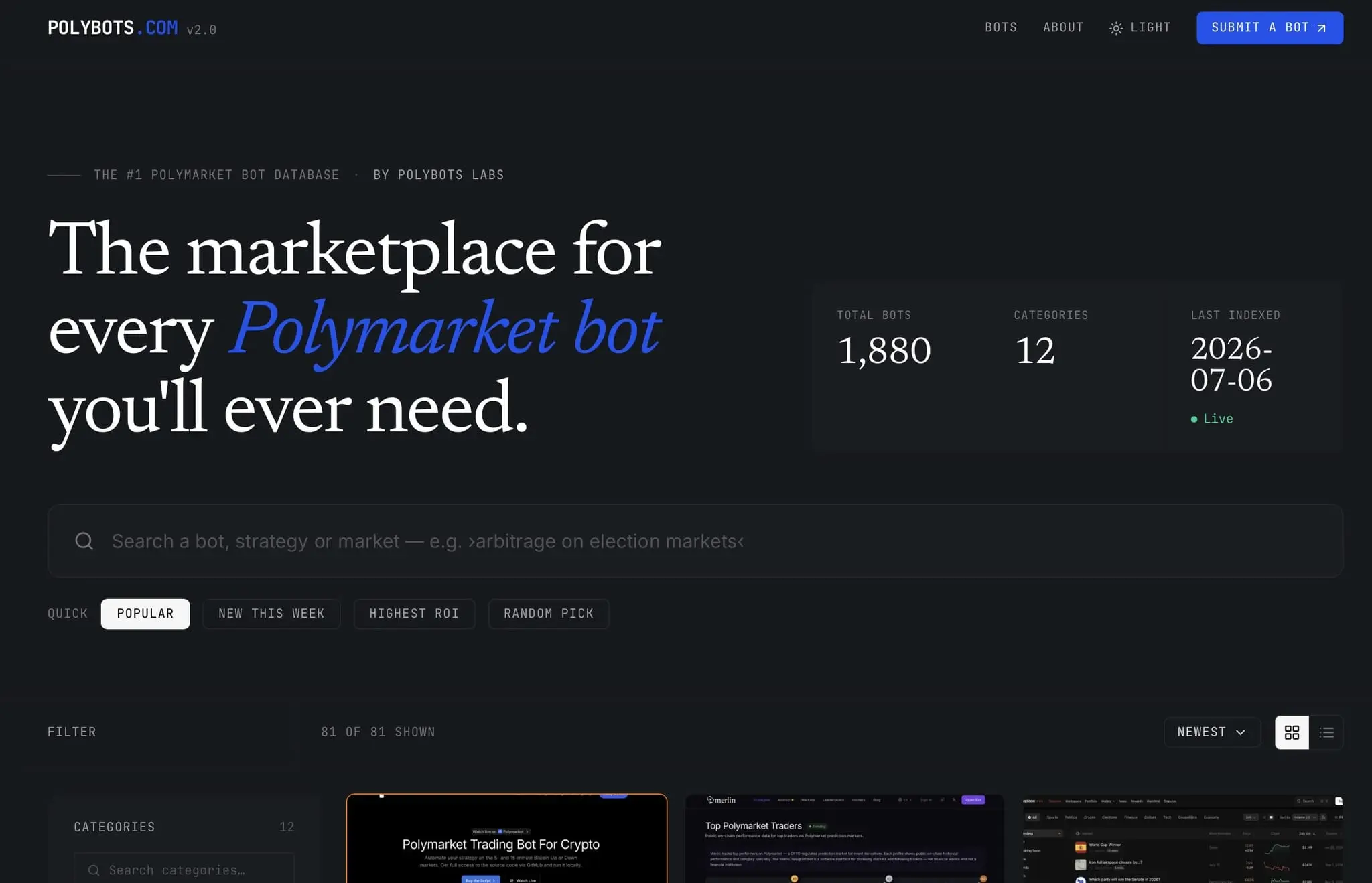Click the TOTAL BOTS 1,880 stat
Screen dimensions: 1372x883
click(884, 340)
